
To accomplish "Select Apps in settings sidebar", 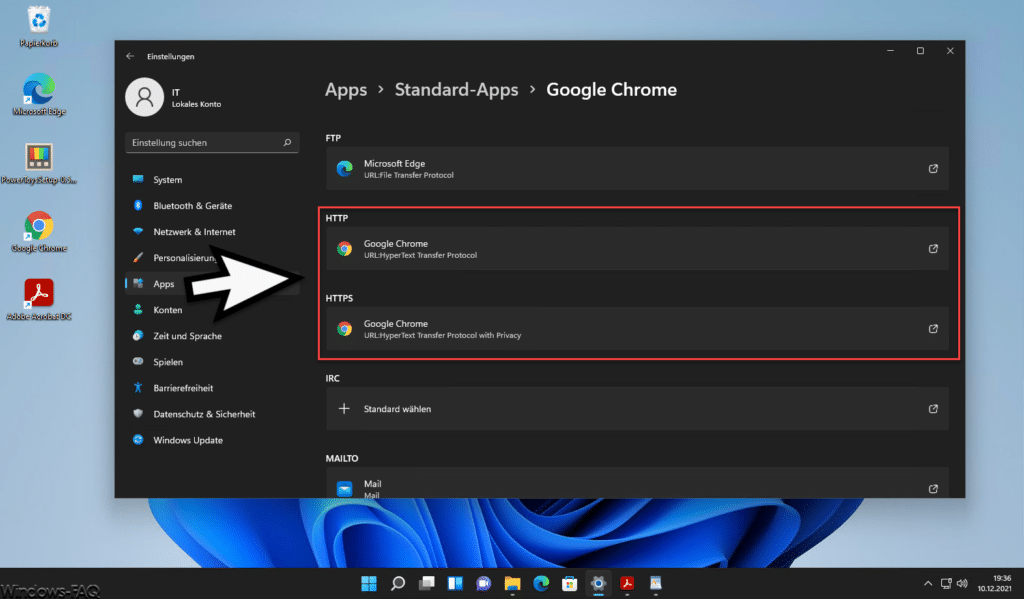I will pos(212,283).
